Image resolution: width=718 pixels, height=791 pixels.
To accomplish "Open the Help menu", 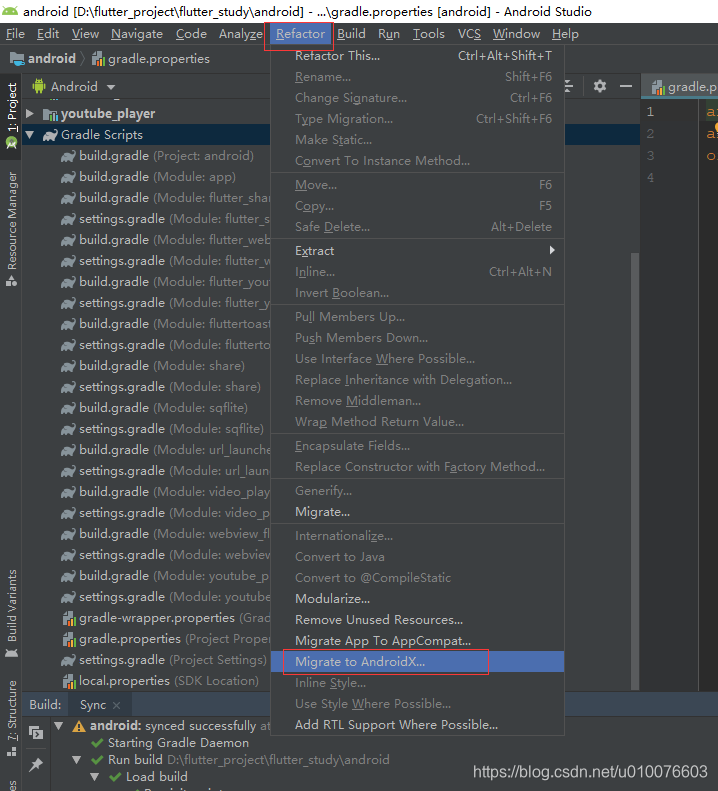I will point(565,34).
